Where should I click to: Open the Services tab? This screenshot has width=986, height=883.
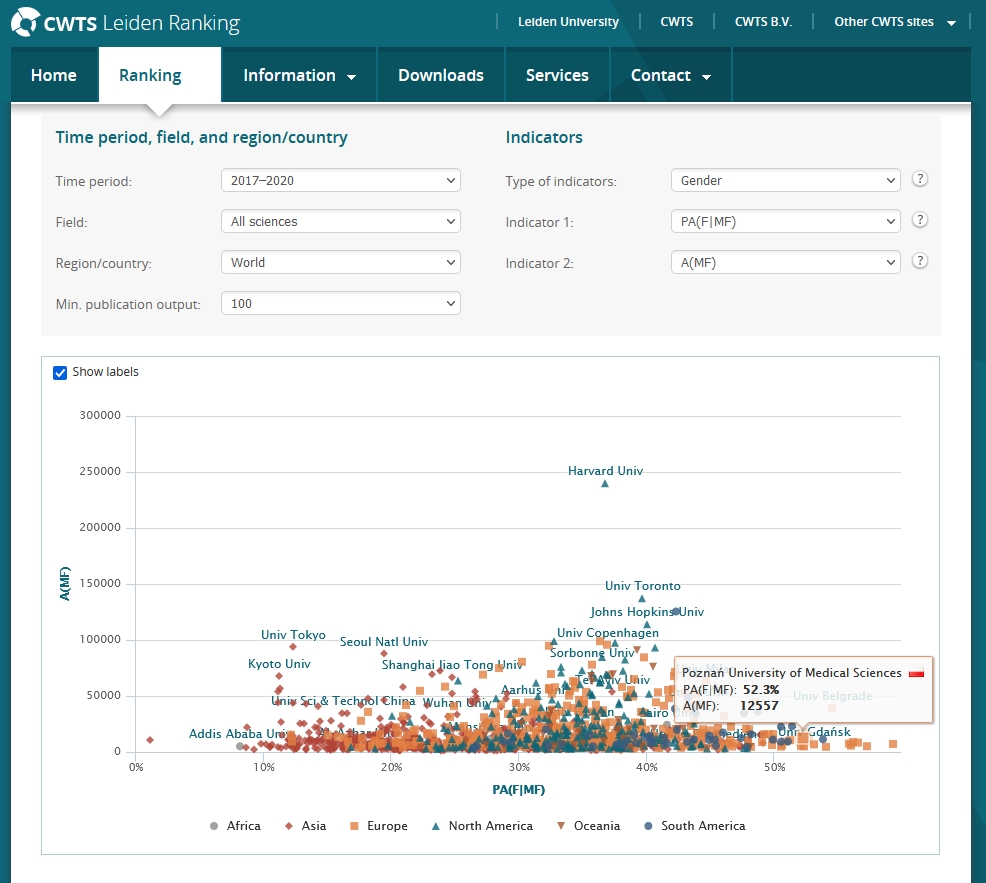click(557, 75)
